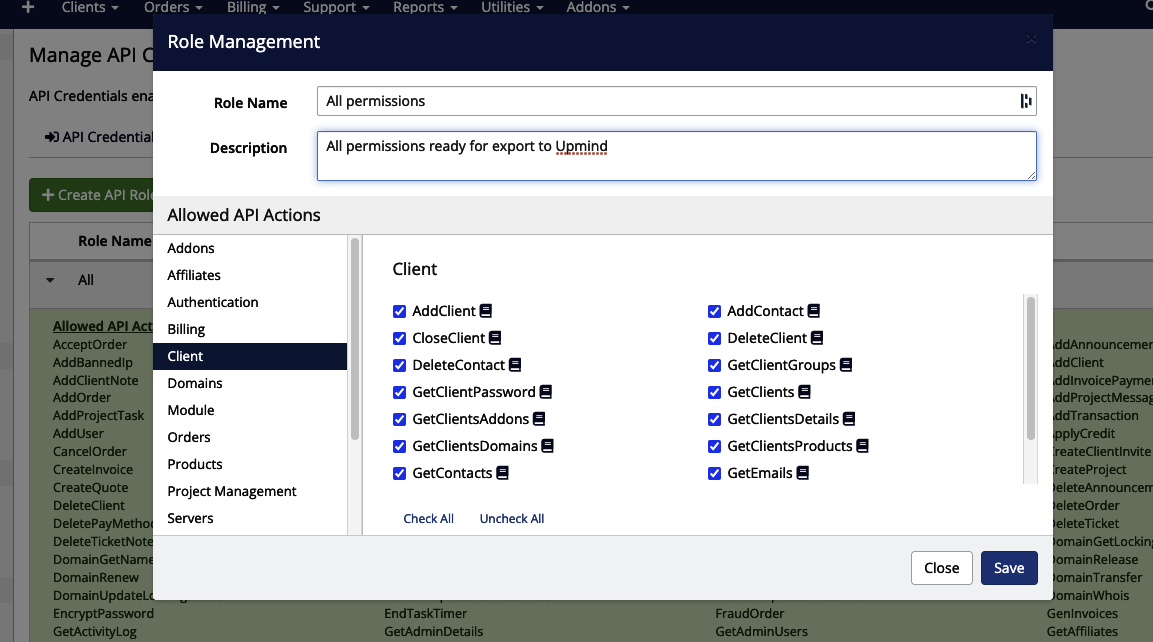Close the Role Management dialog with X
The image size is (1153, 642).
(1031, 40)
